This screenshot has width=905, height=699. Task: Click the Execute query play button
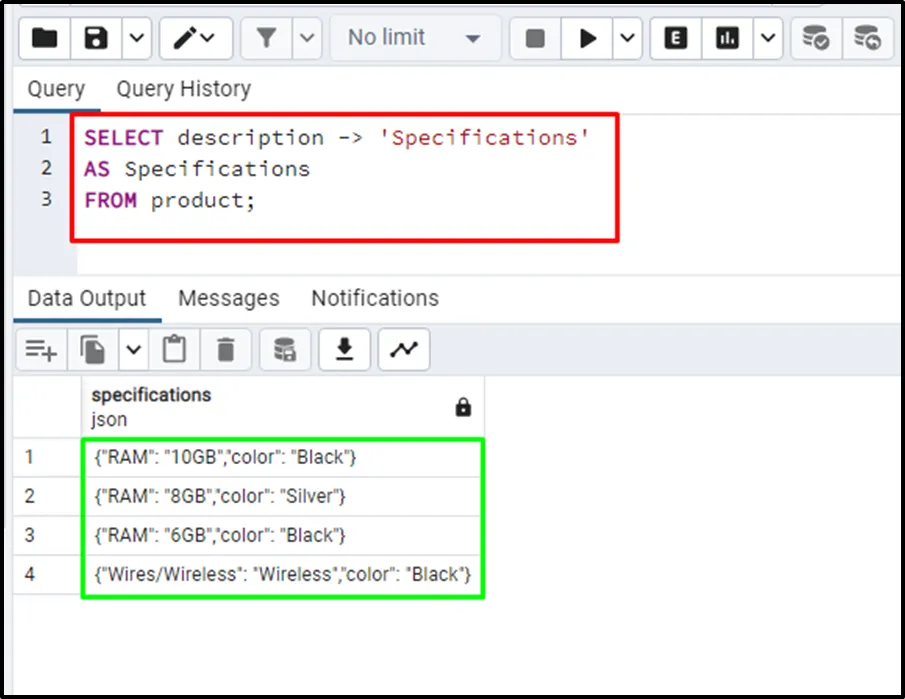coord(588,38)
